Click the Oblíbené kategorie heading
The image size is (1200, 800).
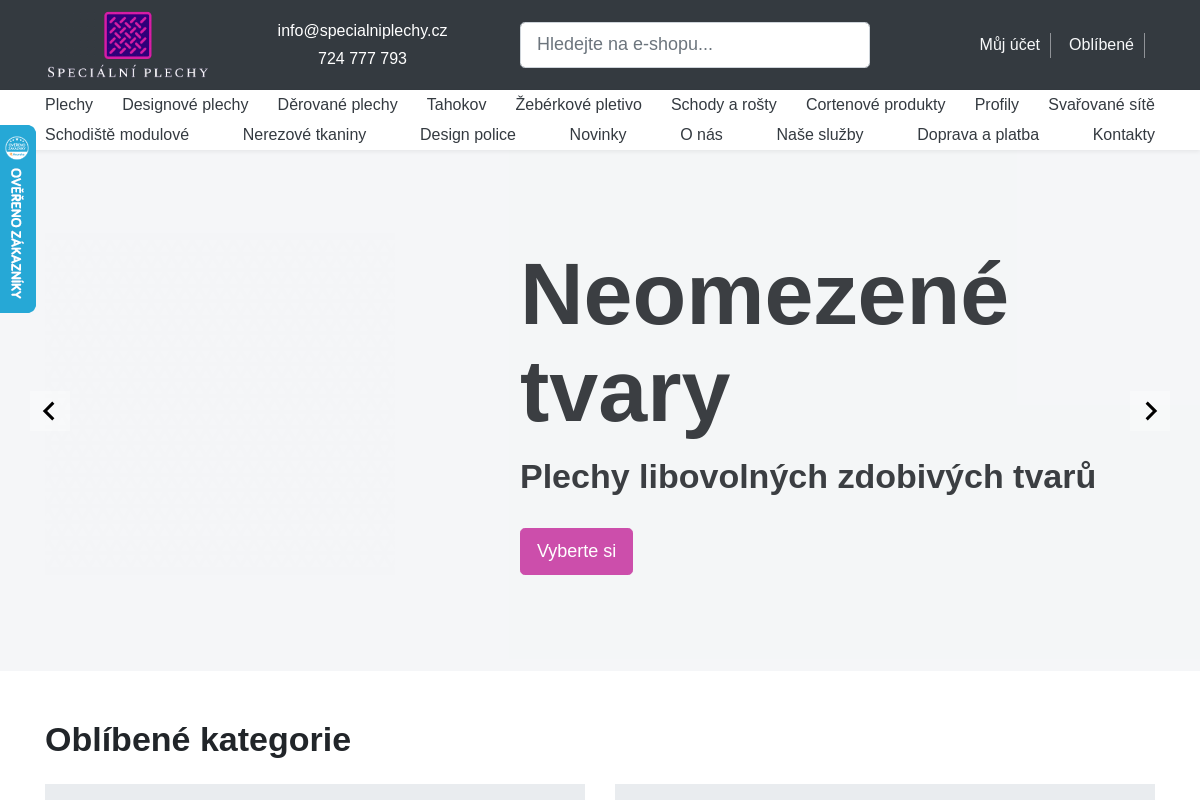coord(198,739)
